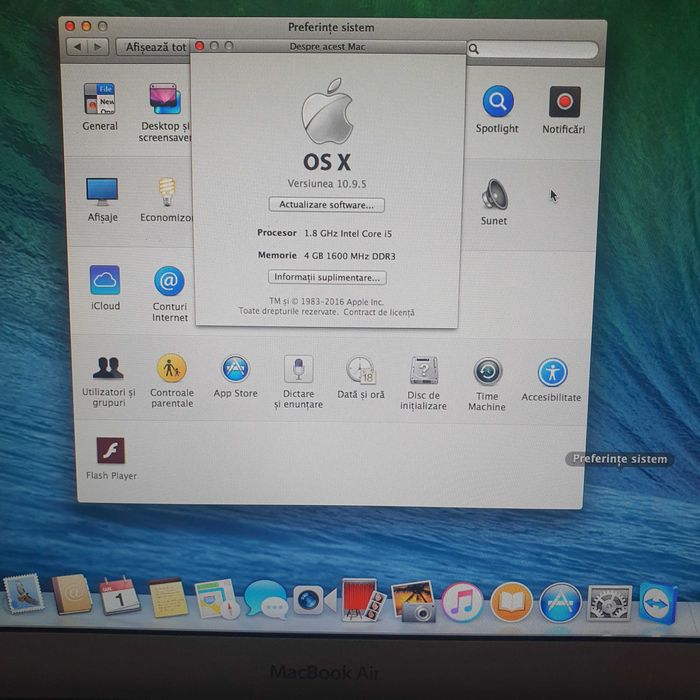Go back with toolbar back arrow

pyautogui.click(x=78, y=46)
